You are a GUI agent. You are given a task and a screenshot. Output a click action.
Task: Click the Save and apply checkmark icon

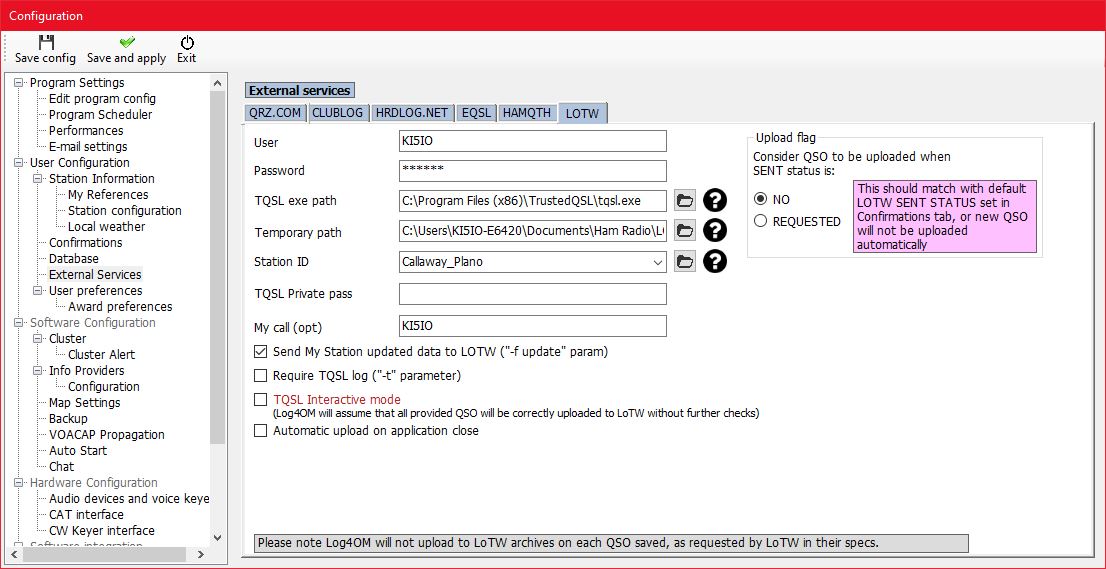127,42
